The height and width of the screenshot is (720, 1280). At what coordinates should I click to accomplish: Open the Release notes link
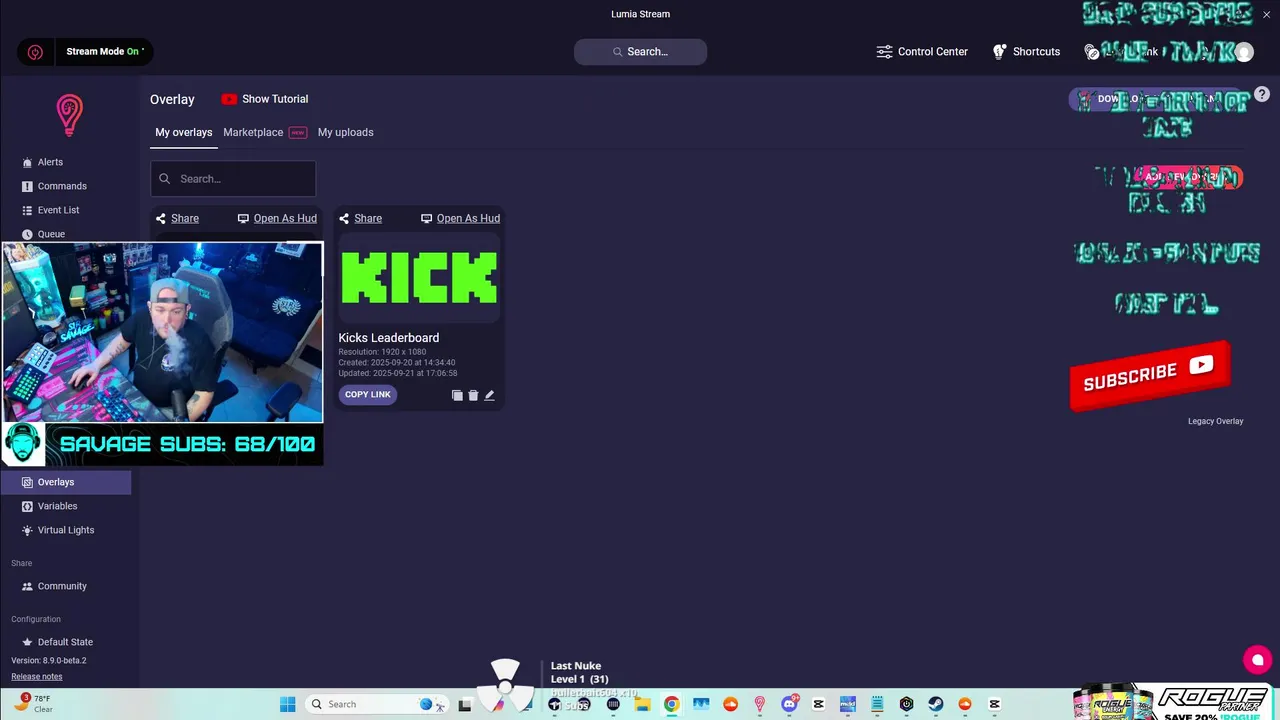pos(37,677)
